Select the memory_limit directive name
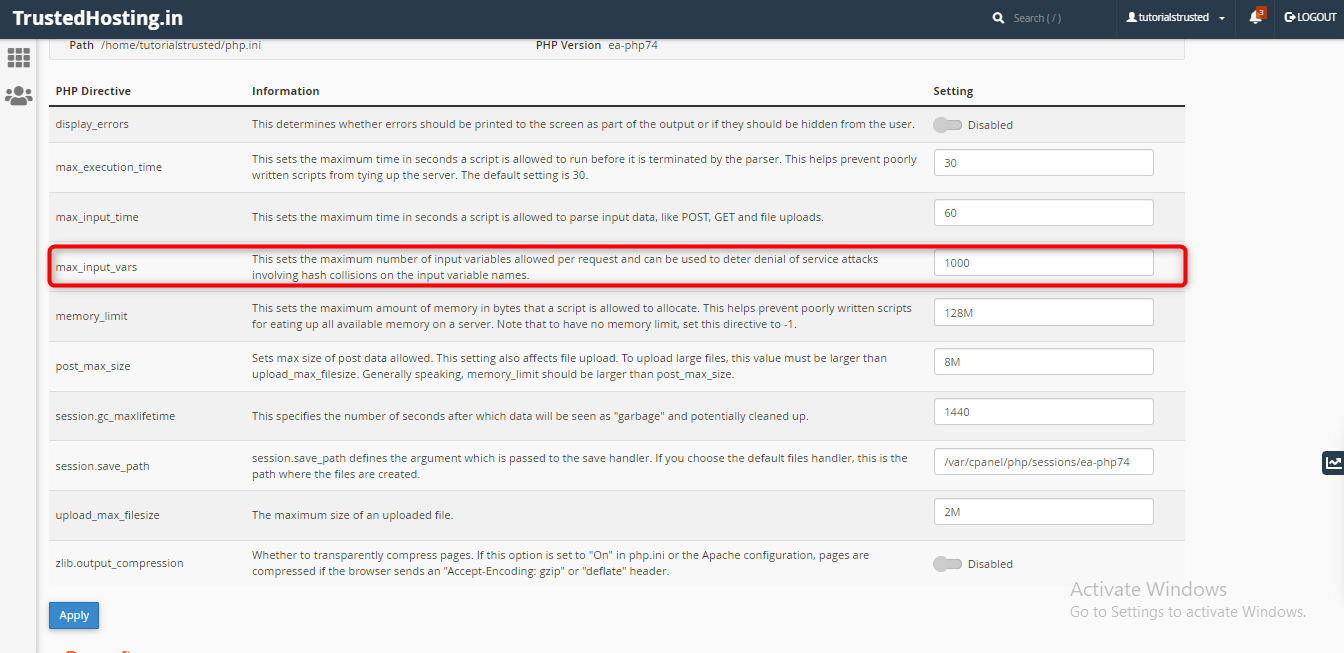Screen dimensions: 1344x653 point(92,316)
